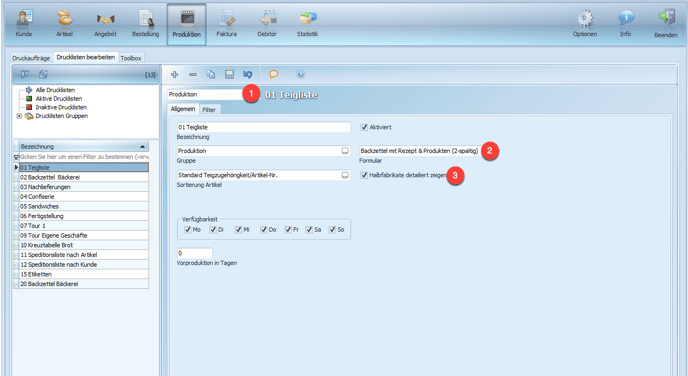Open the Info dialog

point(626,23)
